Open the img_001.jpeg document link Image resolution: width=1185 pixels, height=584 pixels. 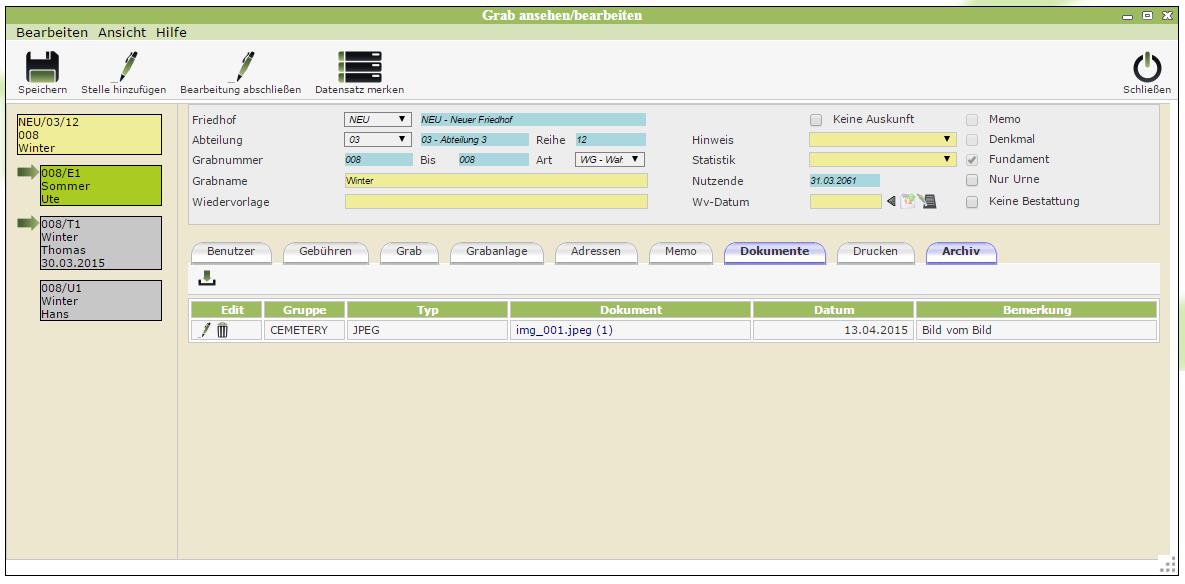pos(563,330)
